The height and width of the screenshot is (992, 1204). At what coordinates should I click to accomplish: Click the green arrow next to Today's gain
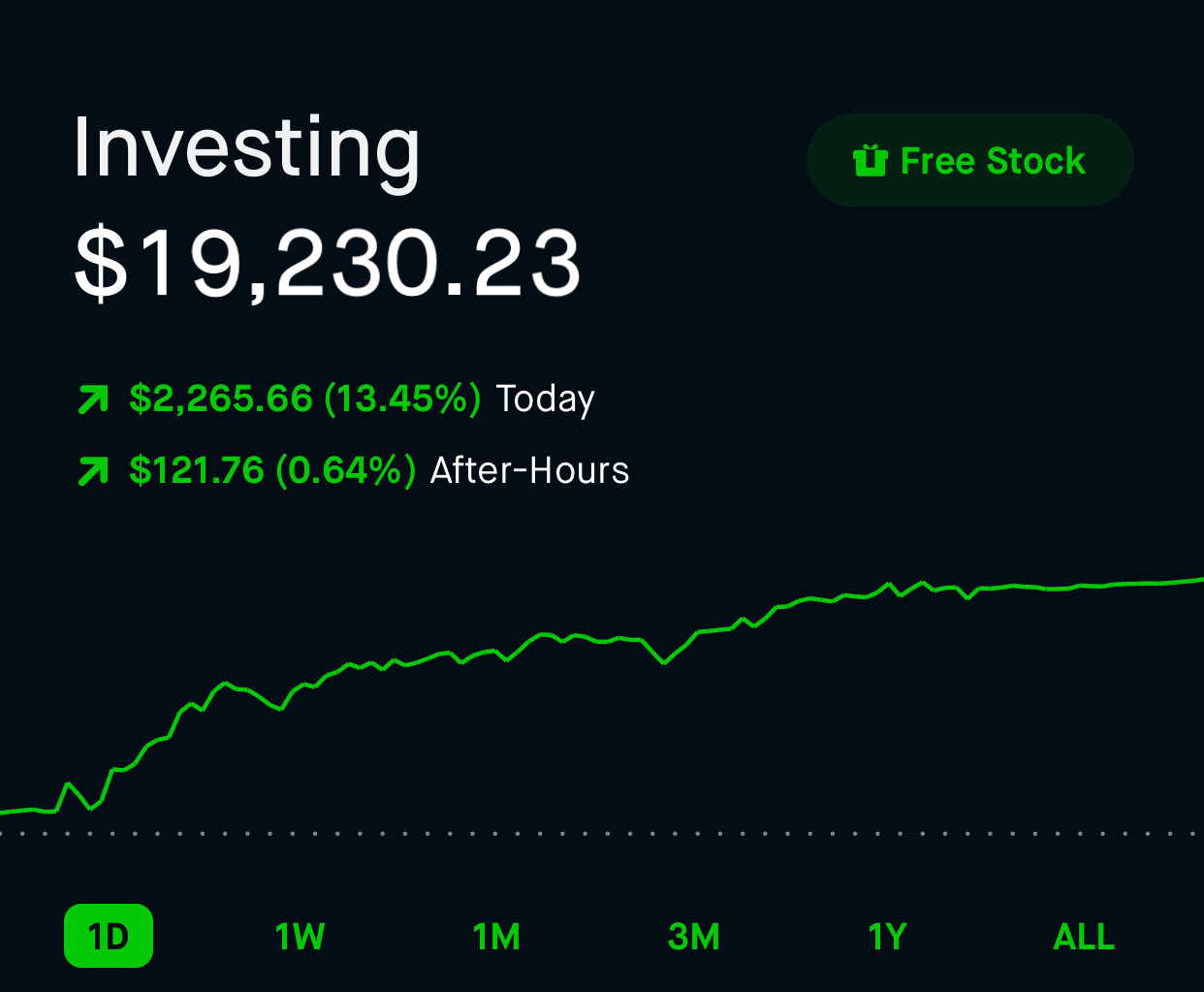click(92, 398)
